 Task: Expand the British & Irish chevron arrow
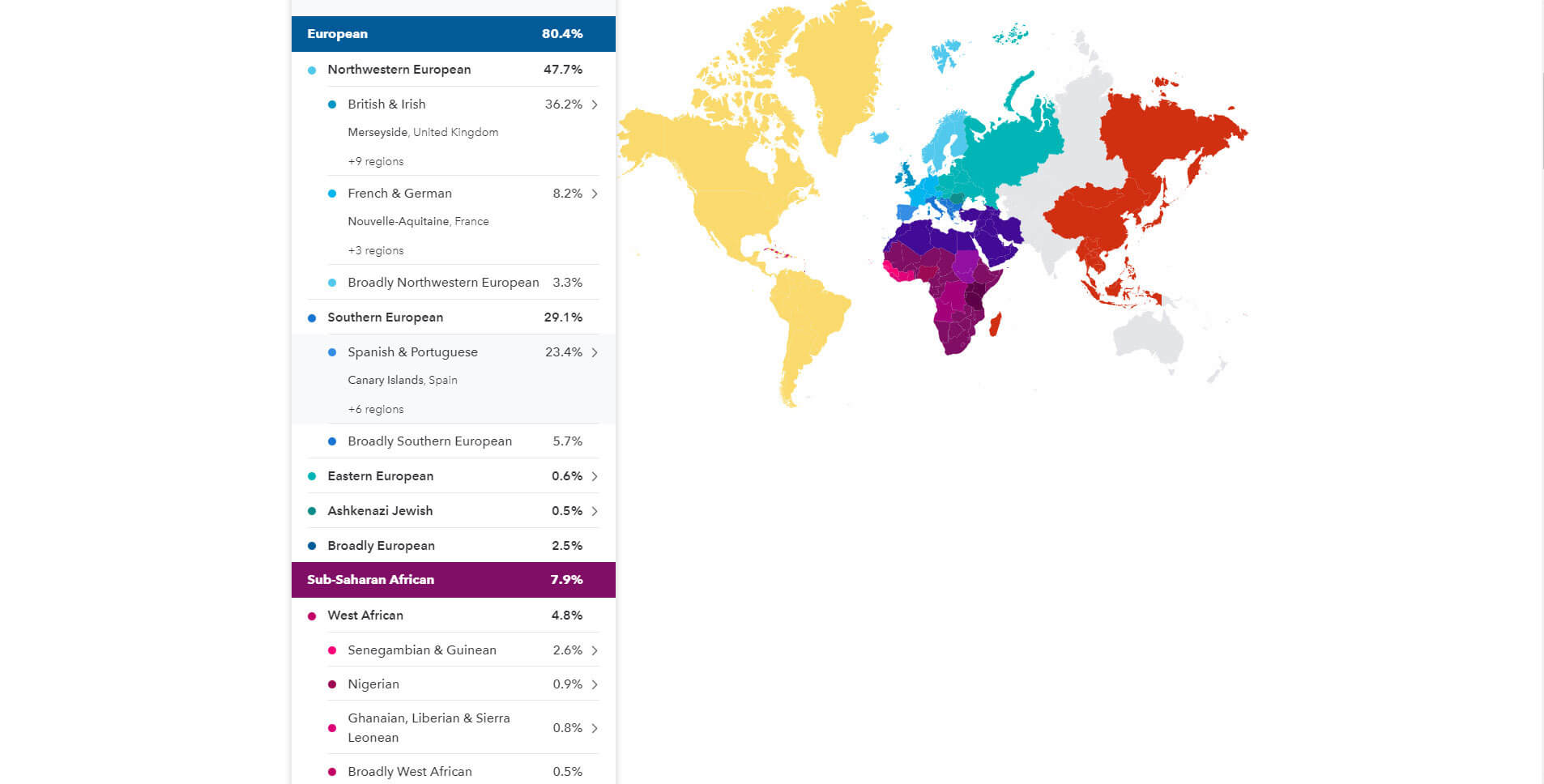click(x=595, y=104)
